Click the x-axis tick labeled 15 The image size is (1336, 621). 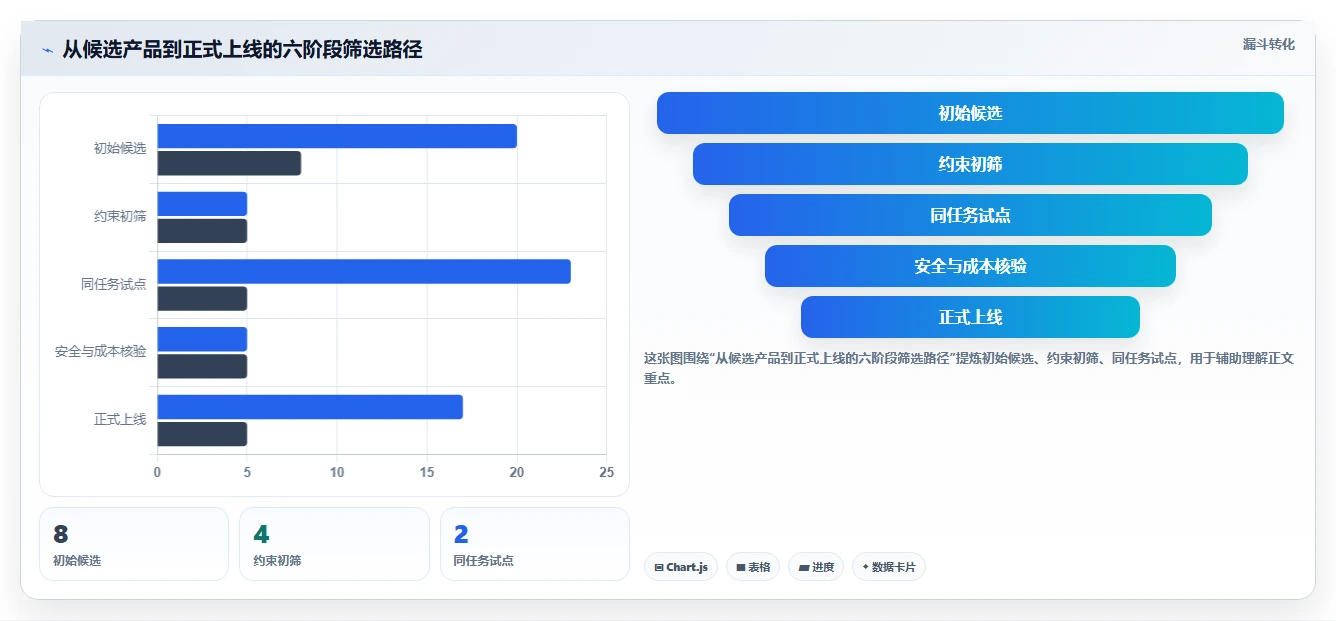tap(427, 472)
